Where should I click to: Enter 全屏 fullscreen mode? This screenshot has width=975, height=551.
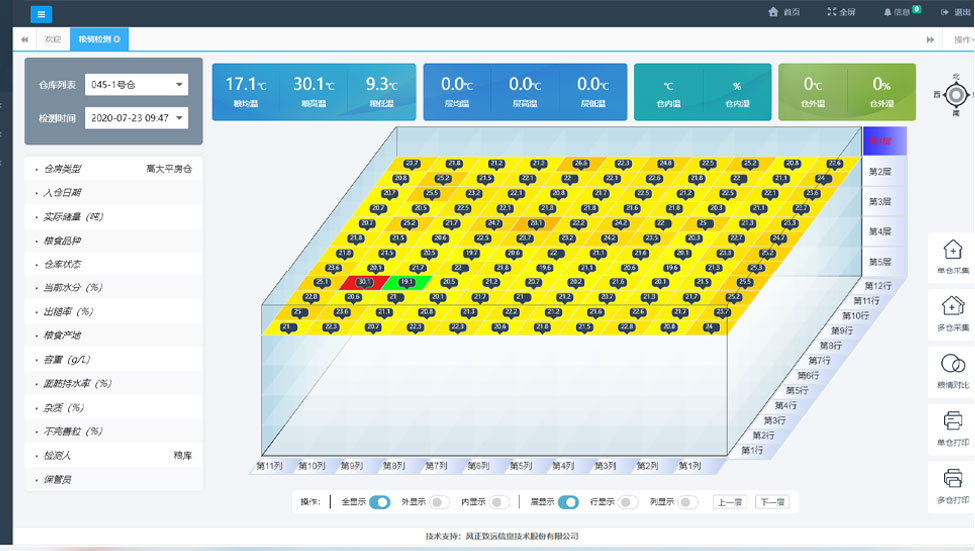point(841,12)
